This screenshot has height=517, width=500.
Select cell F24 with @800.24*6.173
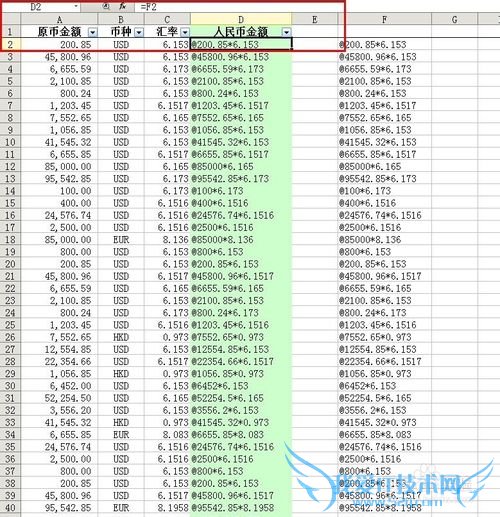click(x=384, y=313)
